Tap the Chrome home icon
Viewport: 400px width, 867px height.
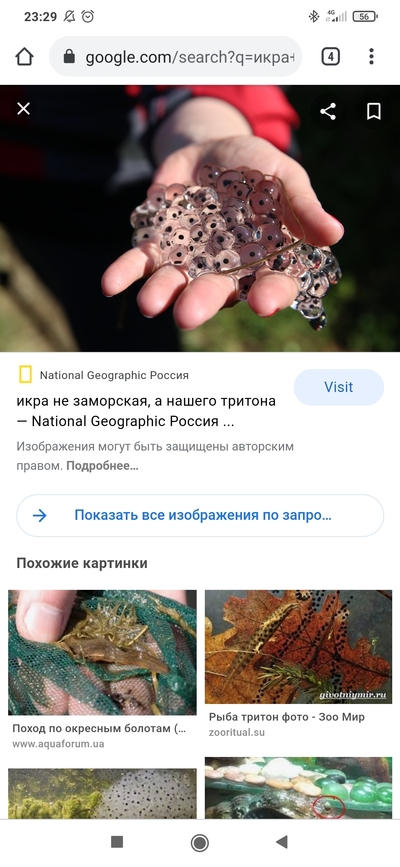[x=24, y=56]
